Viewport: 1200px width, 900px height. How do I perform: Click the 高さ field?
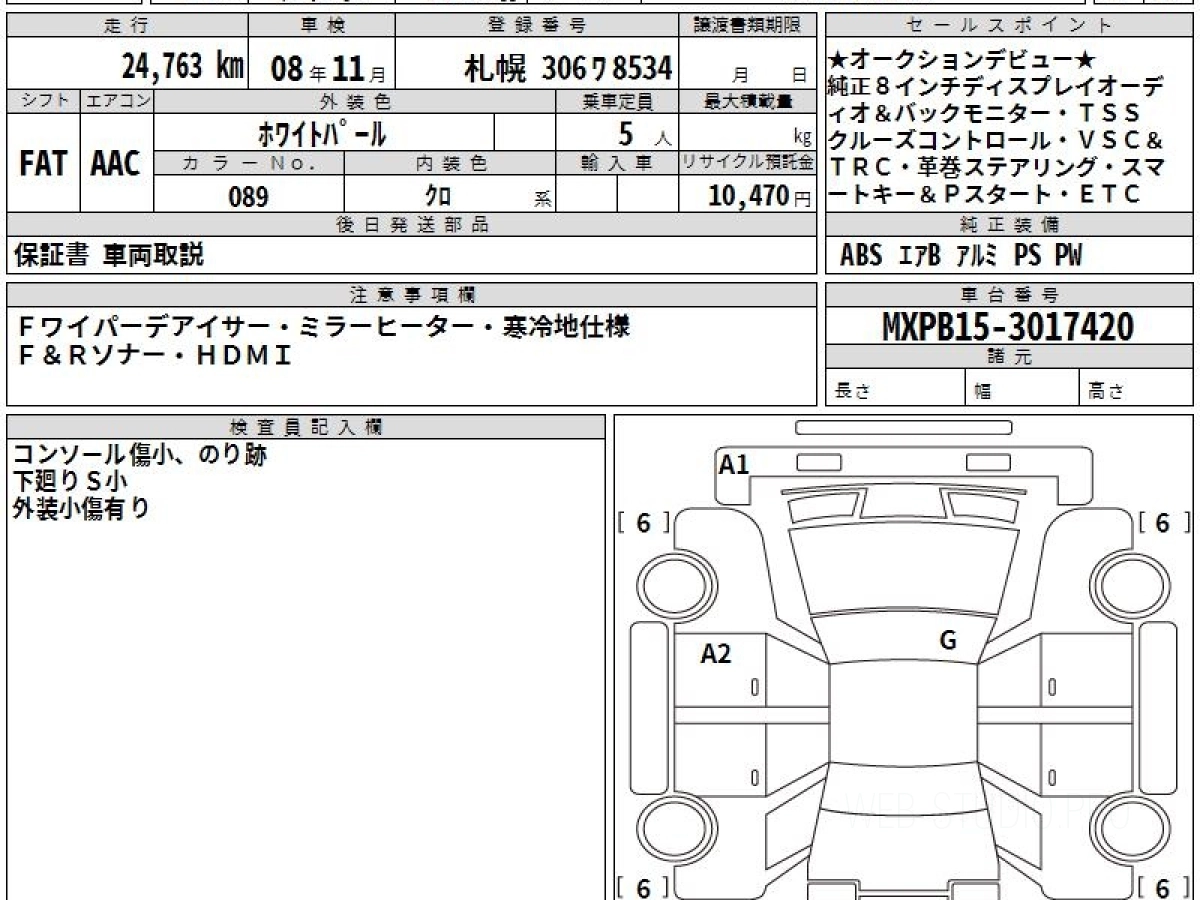[1136, 389]
